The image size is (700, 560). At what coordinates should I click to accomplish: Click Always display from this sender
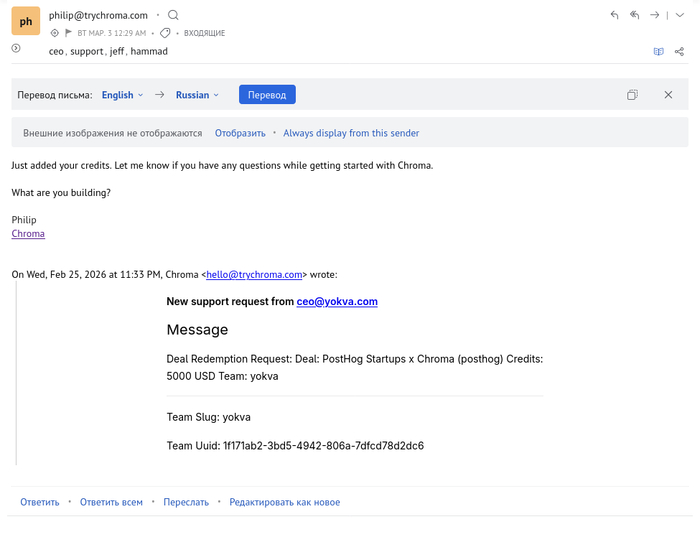coord(351,133)
